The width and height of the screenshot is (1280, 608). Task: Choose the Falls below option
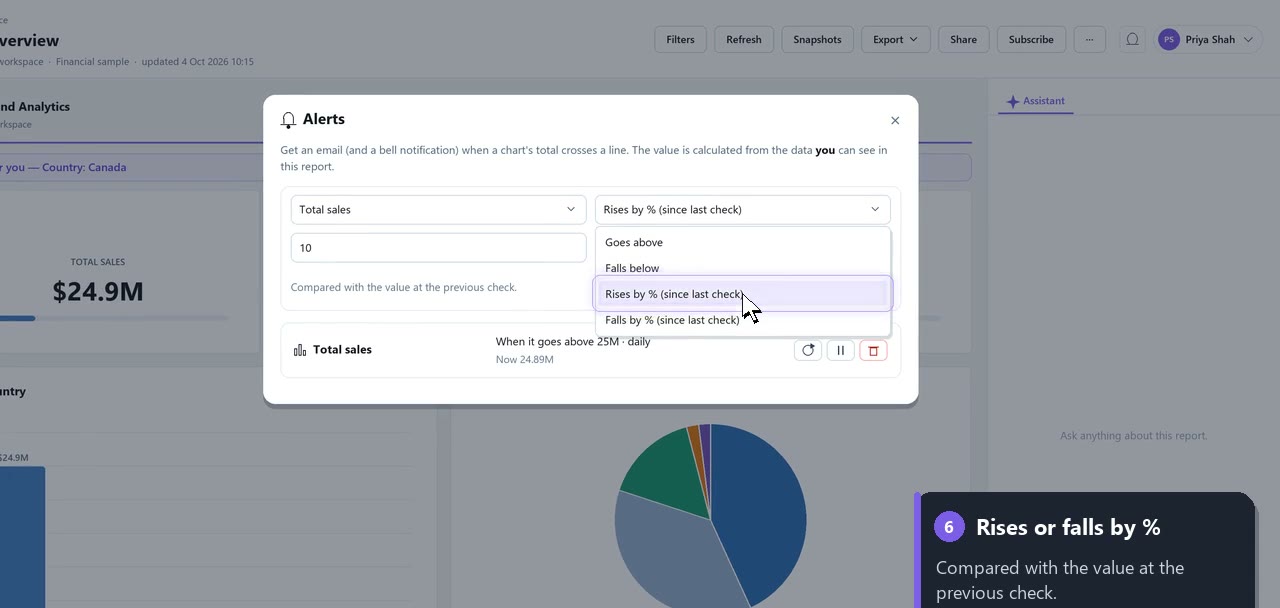(x=742, y=268)
